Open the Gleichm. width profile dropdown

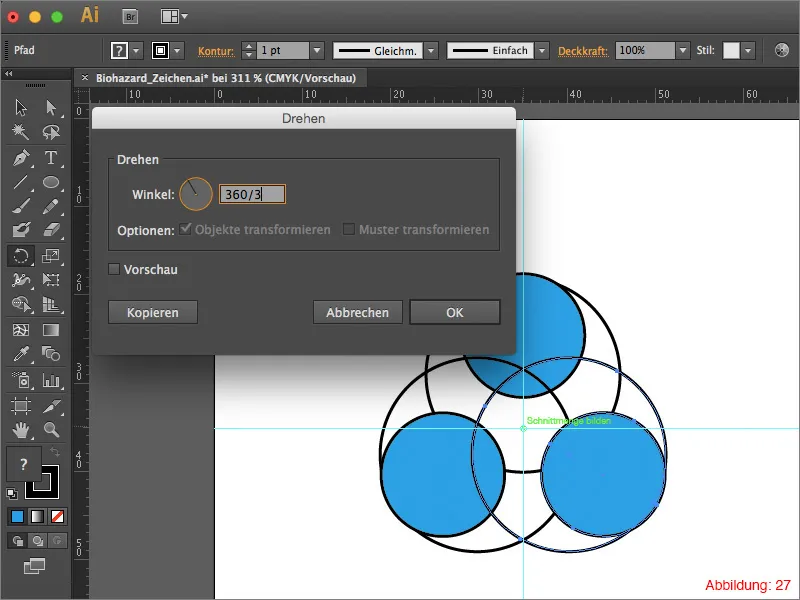click(x=431, y=51)
